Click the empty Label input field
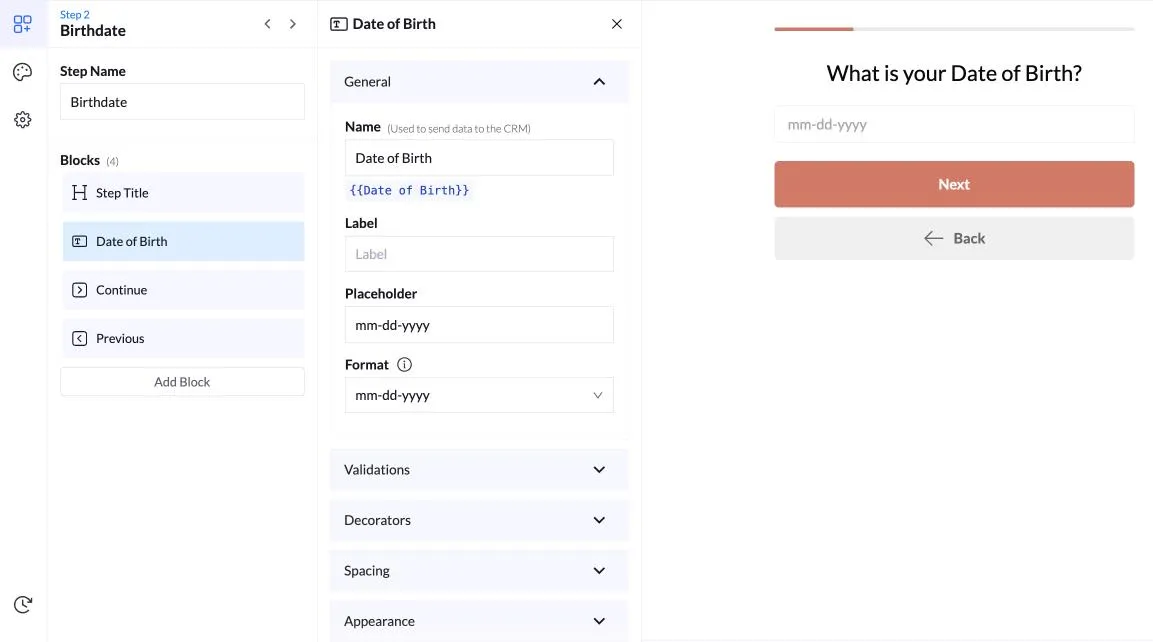Image resolution: width=1153 pixels, height=642 pixels. pyautogui.click(x=479, y=254)
